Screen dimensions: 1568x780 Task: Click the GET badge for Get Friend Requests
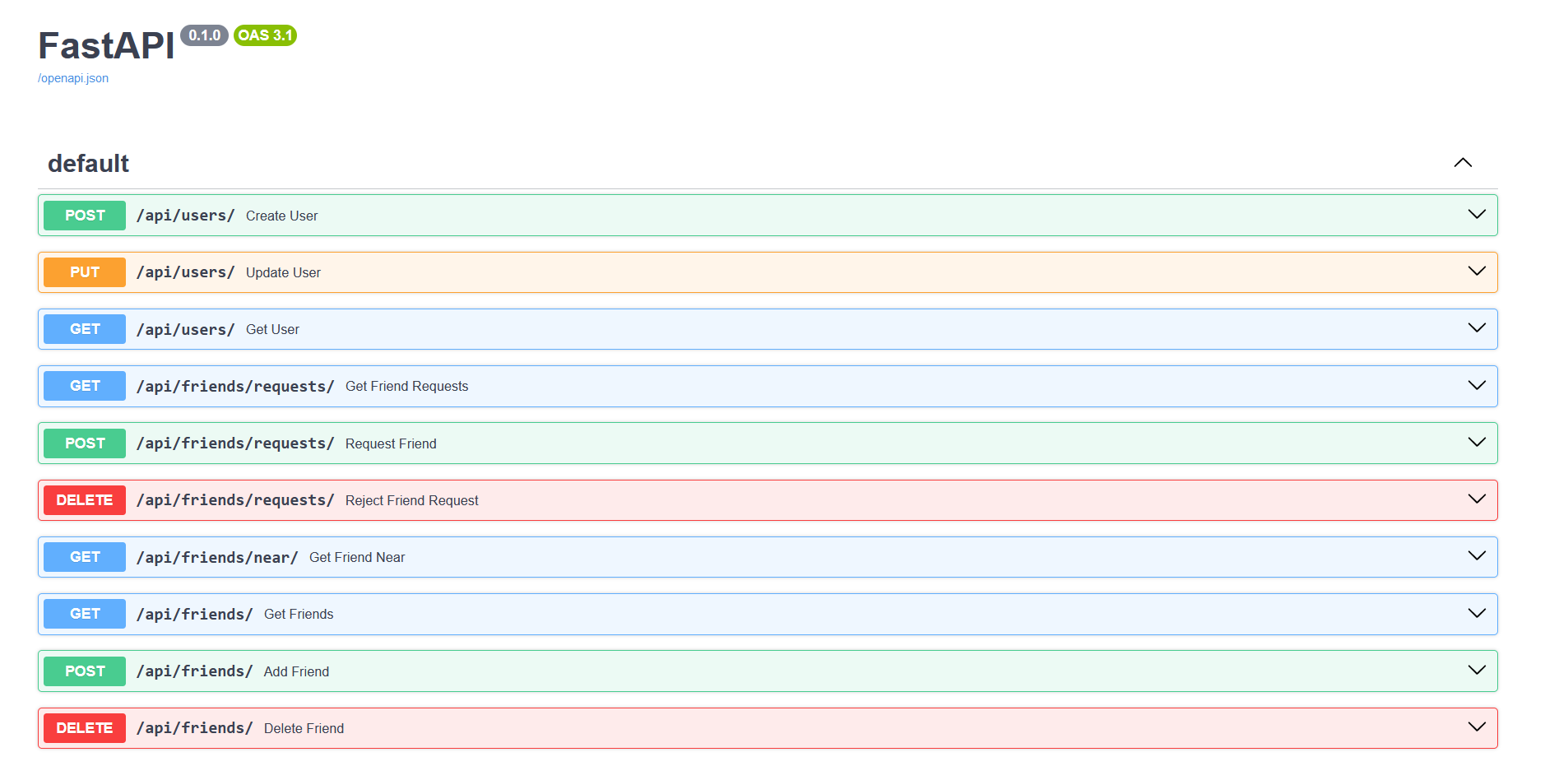(85, 386)
